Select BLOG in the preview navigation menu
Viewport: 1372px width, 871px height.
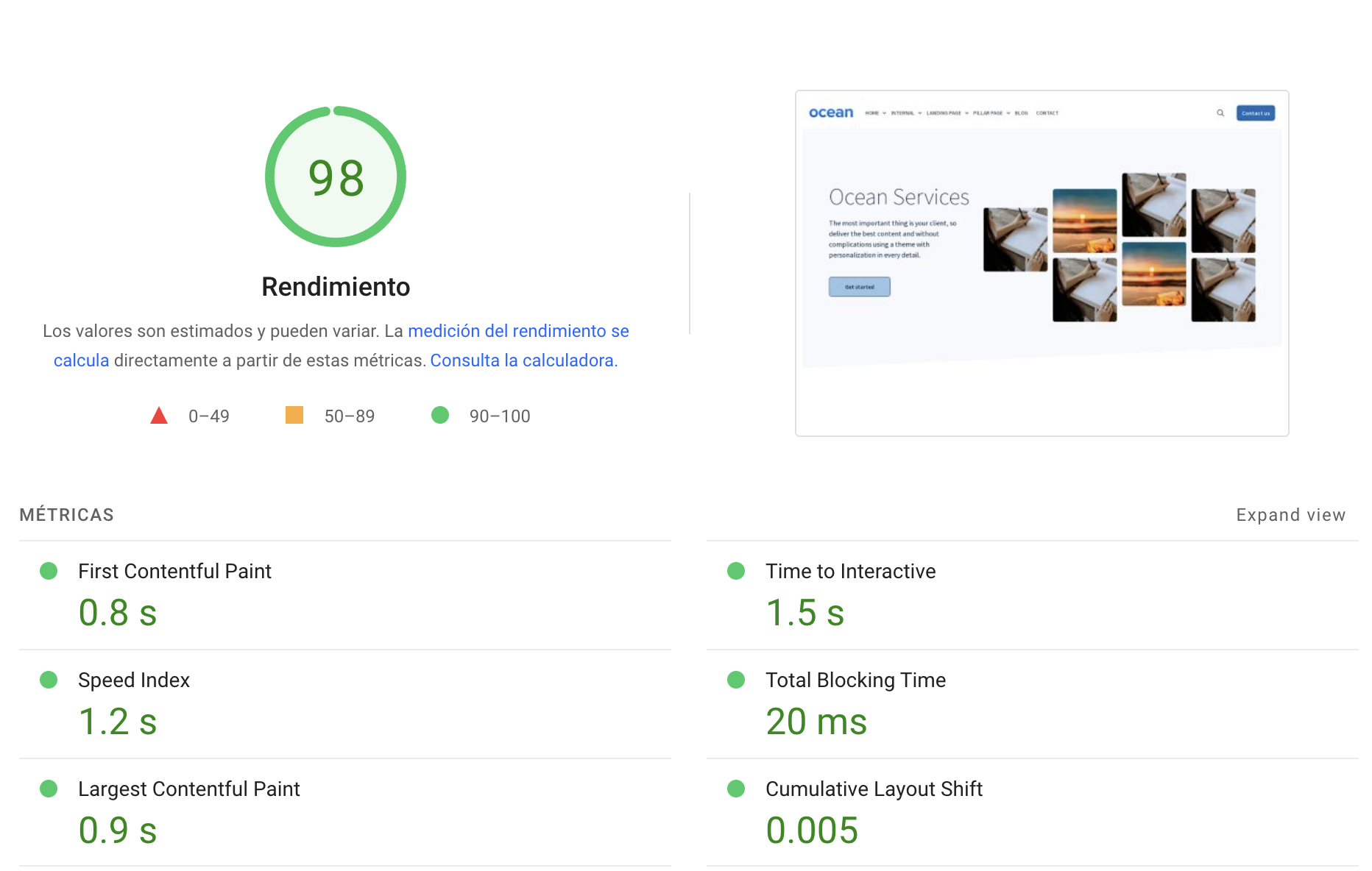pyautogui.click(x=1021, y=113)
